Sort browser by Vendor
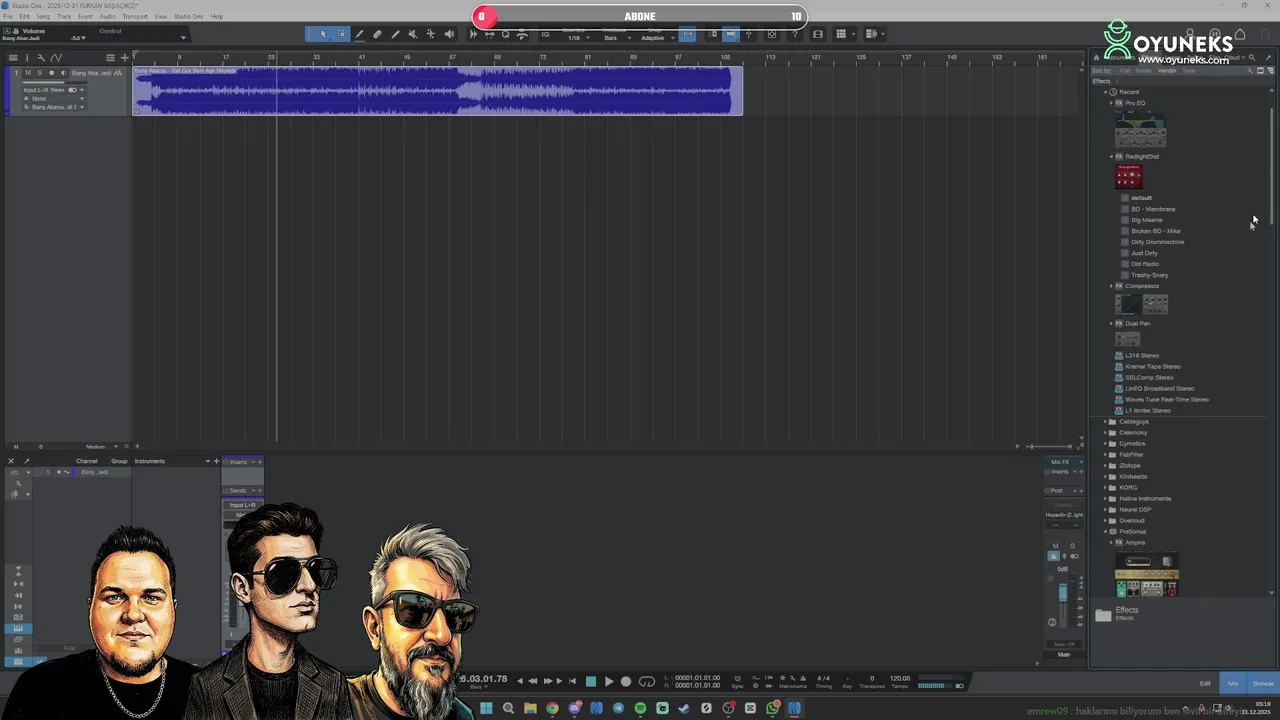The image size is (1280, 720). point(1167,71)
